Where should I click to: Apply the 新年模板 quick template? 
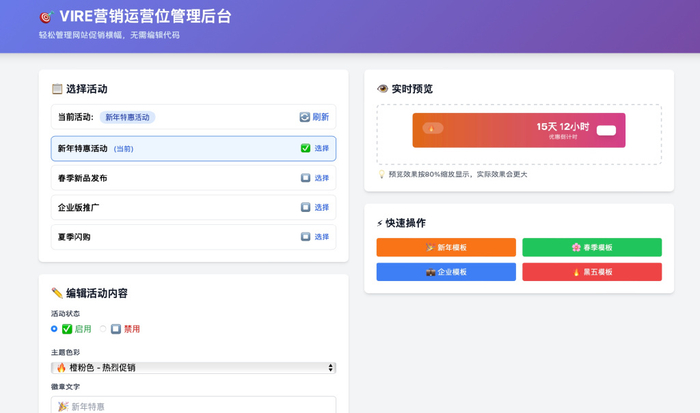point(446,247)
